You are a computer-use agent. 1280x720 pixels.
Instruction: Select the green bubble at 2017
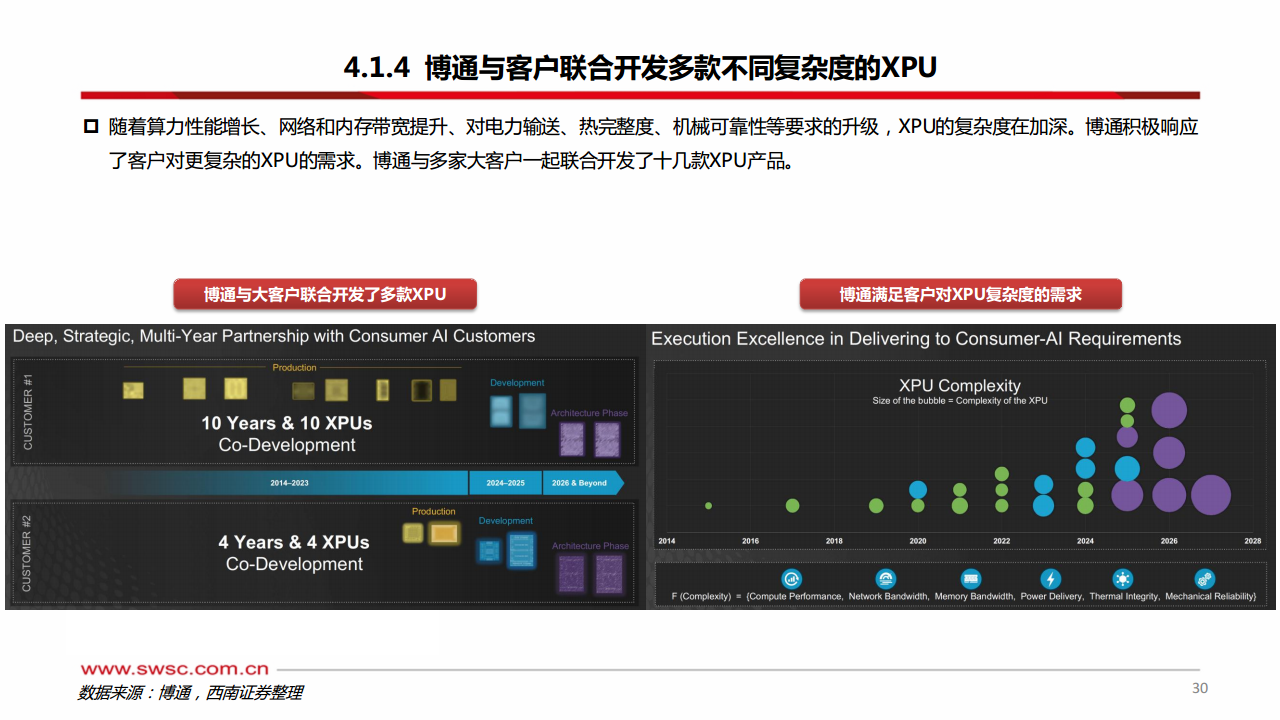coord(792,506)
